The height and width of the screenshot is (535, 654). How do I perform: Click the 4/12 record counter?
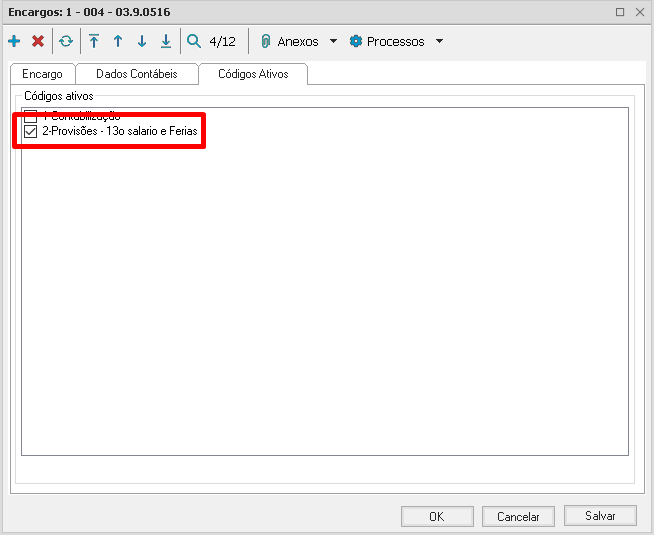(x=222, y=41)
